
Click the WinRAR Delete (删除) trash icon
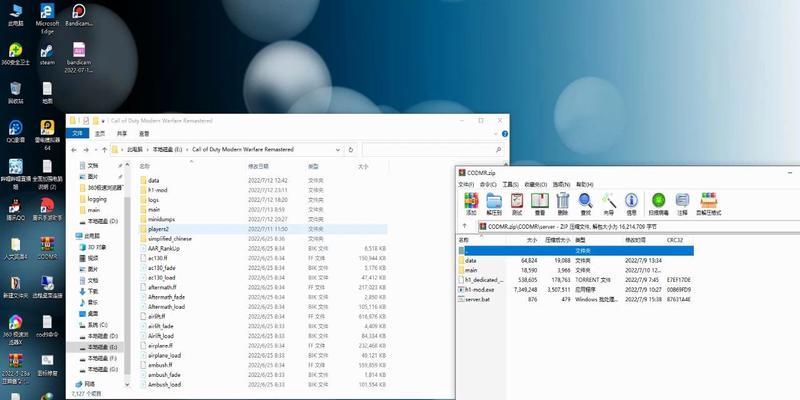[x=562, y=201]
